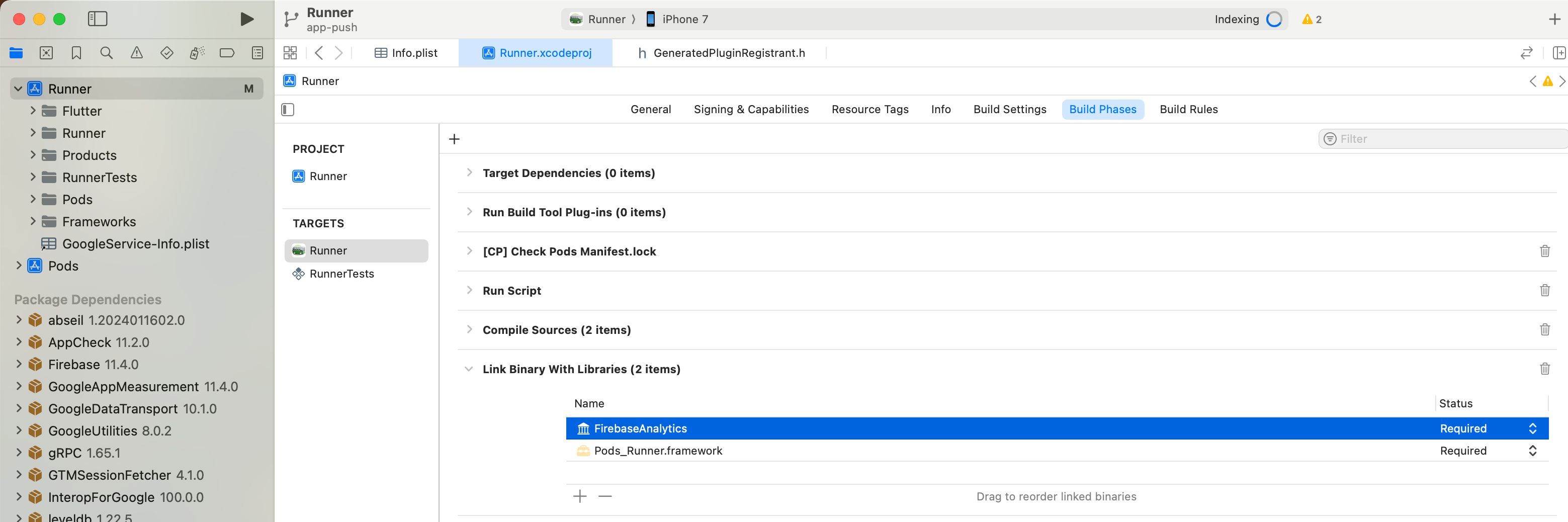Open the related items grid menu
The height and width of the screenshot is (522, 1568).
pos(290,53)
